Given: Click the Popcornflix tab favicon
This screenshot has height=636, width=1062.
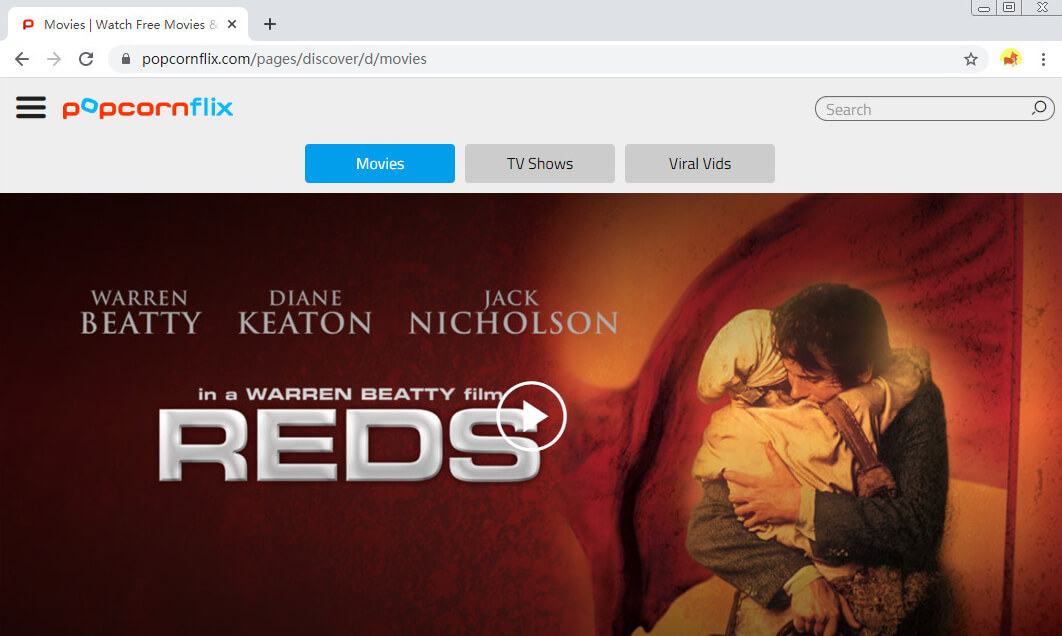Looking at the screenshot, I should click(28, 24).
